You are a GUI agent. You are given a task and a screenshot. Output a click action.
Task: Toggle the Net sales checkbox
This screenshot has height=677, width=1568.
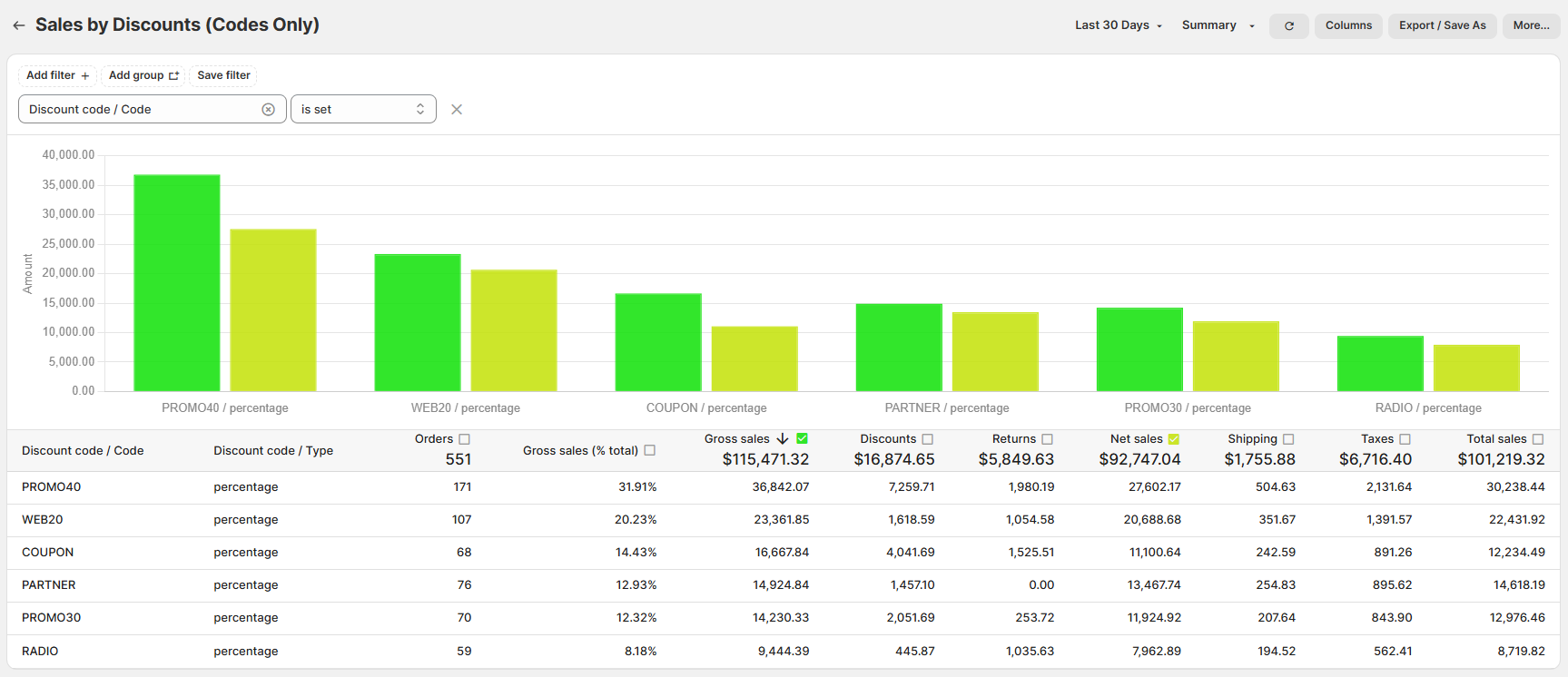(x=1173, y=439)
